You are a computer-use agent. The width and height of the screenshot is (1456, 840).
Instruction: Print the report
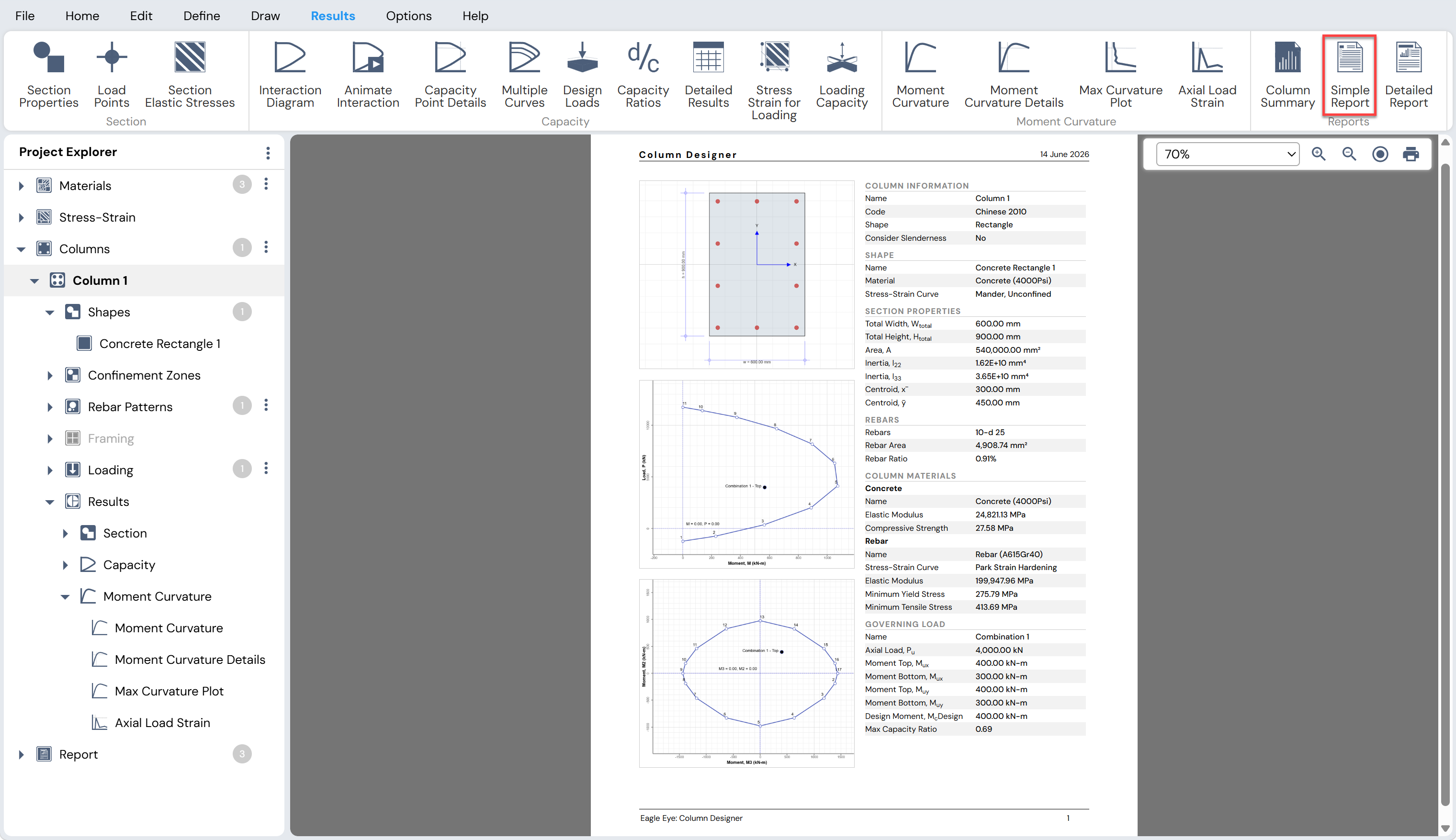point(1411,154)
